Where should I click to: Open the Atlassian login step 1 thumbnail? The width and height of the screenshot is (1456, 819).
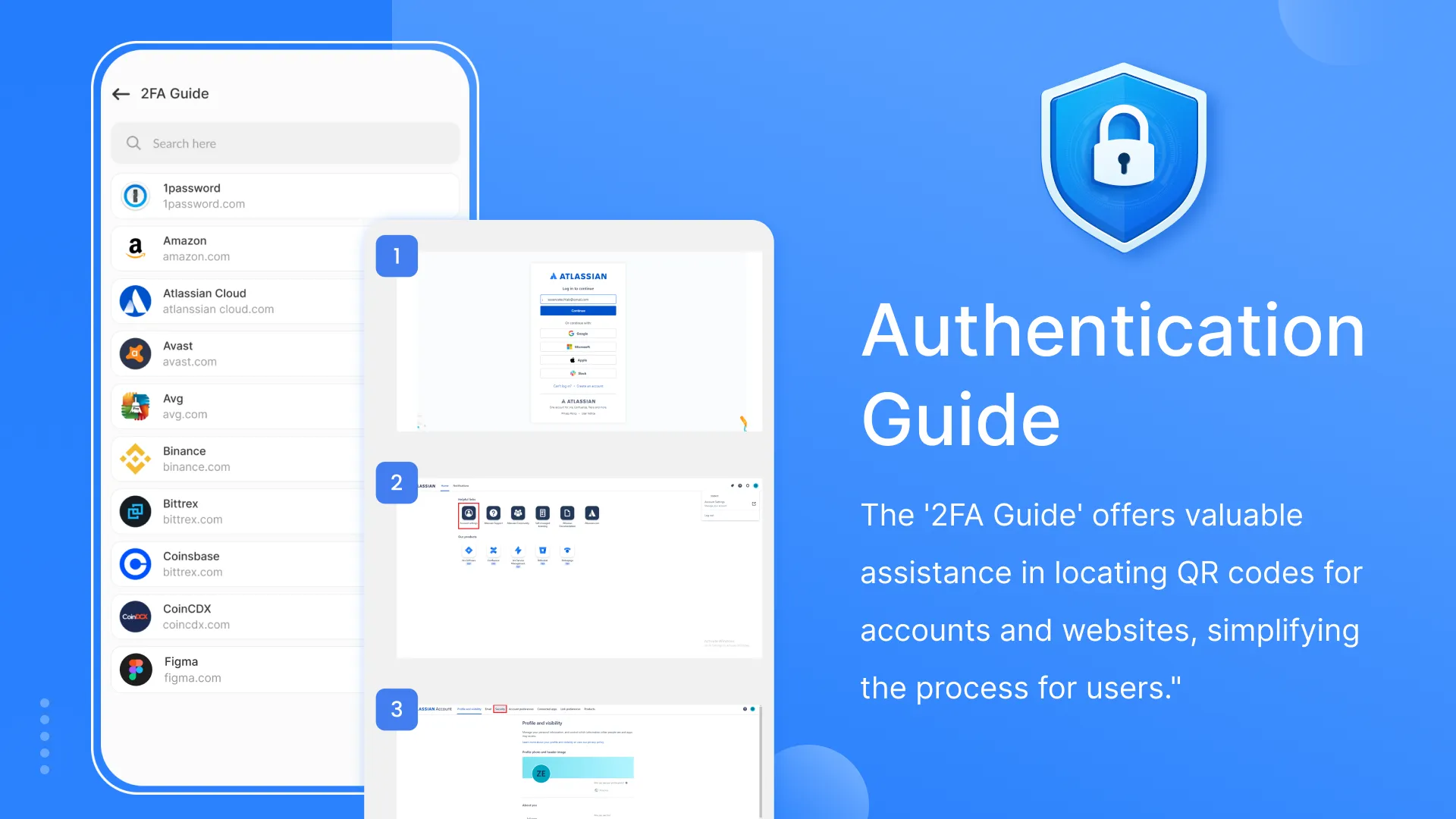pyautogui.click(x=578, y=340)
